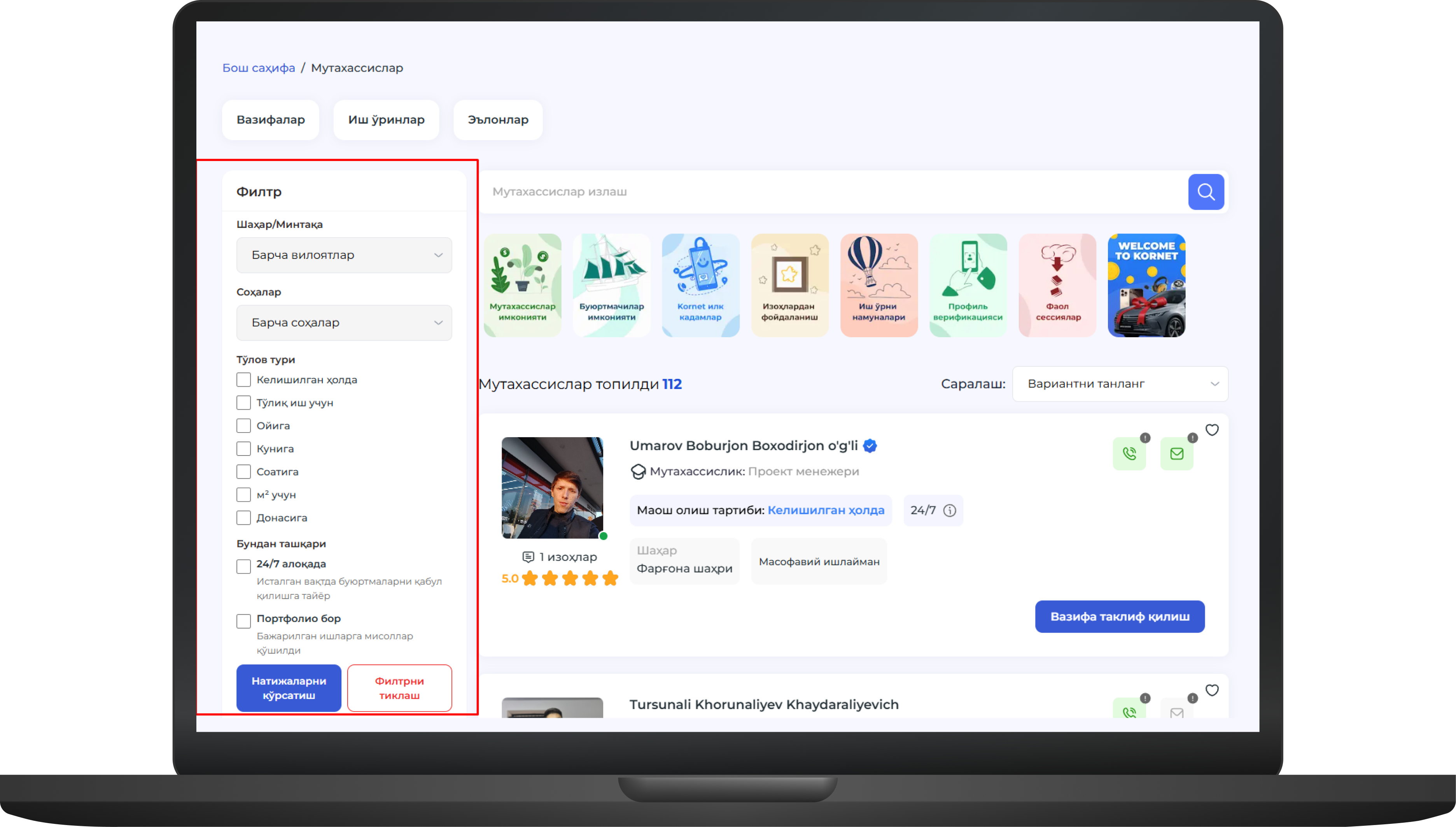Favorite Tursunali Khorunaliyev with the heart icon
1456x827 pixels.
click(1212, 690)
